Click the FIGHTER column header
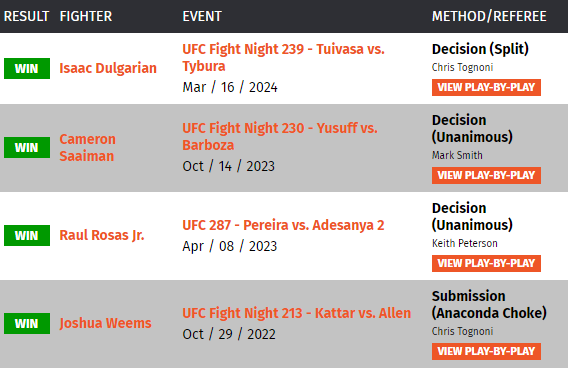The height and width of the screenshot is (368, 568). [x=86, y=16]
